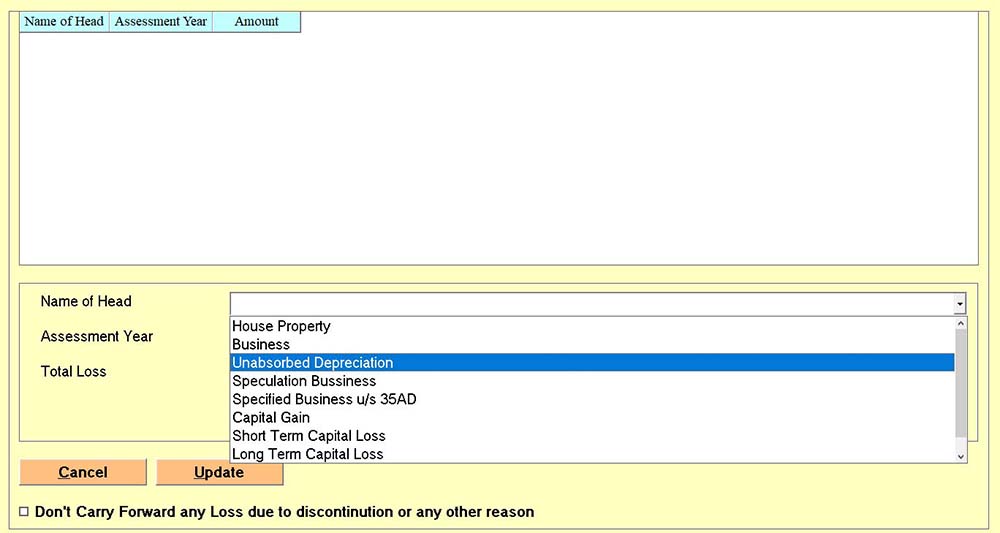Click the Name of Head column header
Viewport: 1000px width, 533px height.
click(64, 21)
